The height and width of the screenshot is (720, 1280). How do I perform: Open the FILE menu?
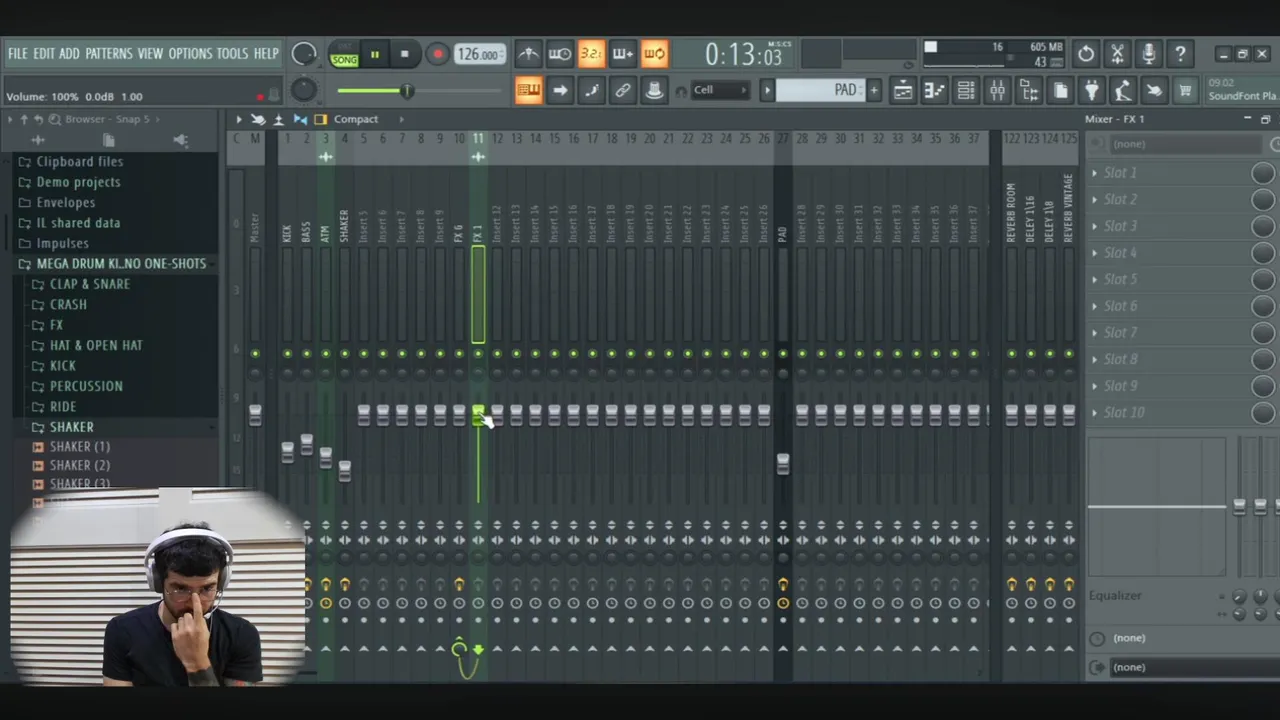pyautogui.click(x=18, y=54)
